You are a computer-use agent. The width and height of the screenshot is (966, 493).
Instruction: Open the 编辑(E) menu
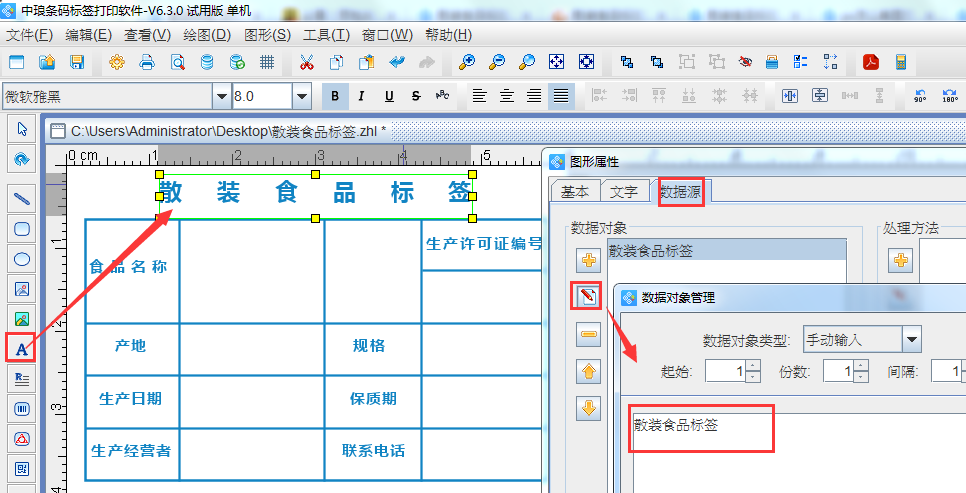click(x=89, y=35)
